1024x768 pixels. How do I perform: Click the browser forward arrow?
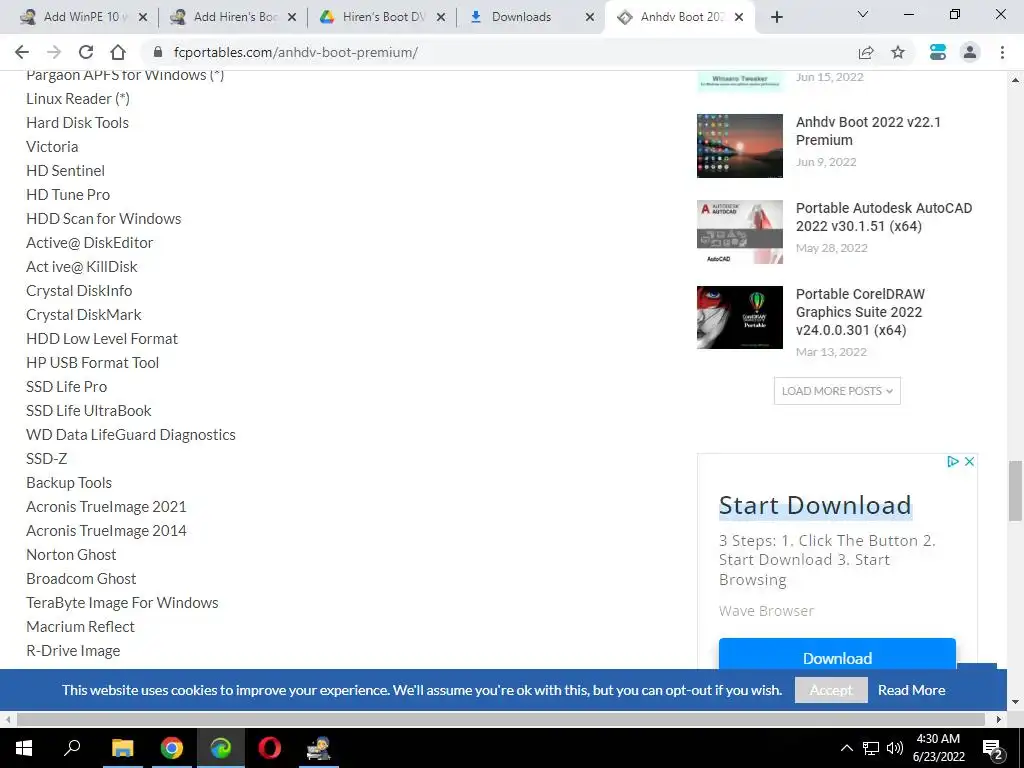coord(54,52)
